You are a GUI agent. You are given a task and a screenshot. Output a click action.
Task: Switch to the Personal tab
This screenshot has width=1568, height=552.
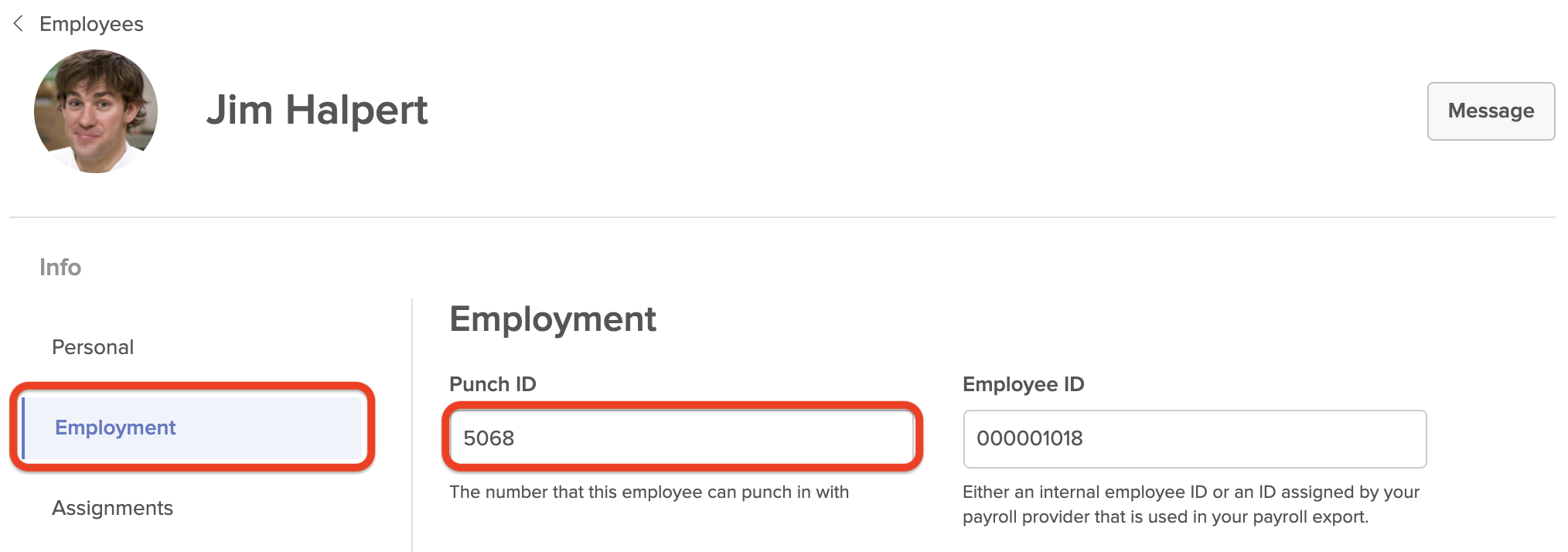93,347
